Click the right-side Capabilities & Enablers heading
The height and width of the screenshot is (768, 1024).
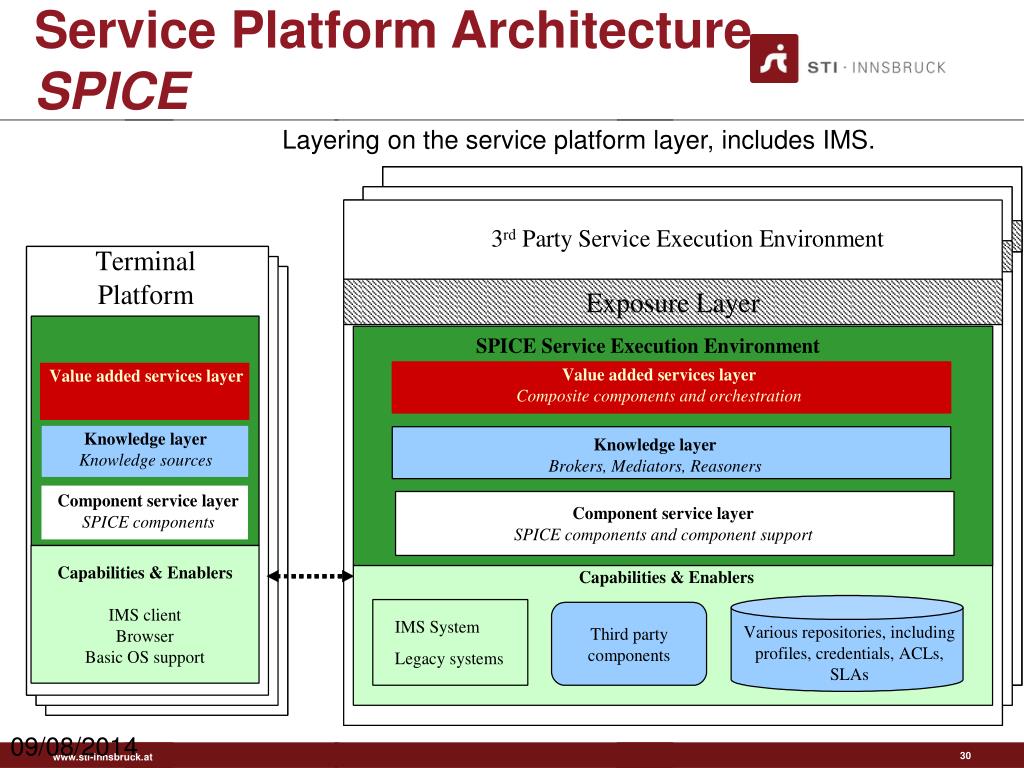[666, 577]
